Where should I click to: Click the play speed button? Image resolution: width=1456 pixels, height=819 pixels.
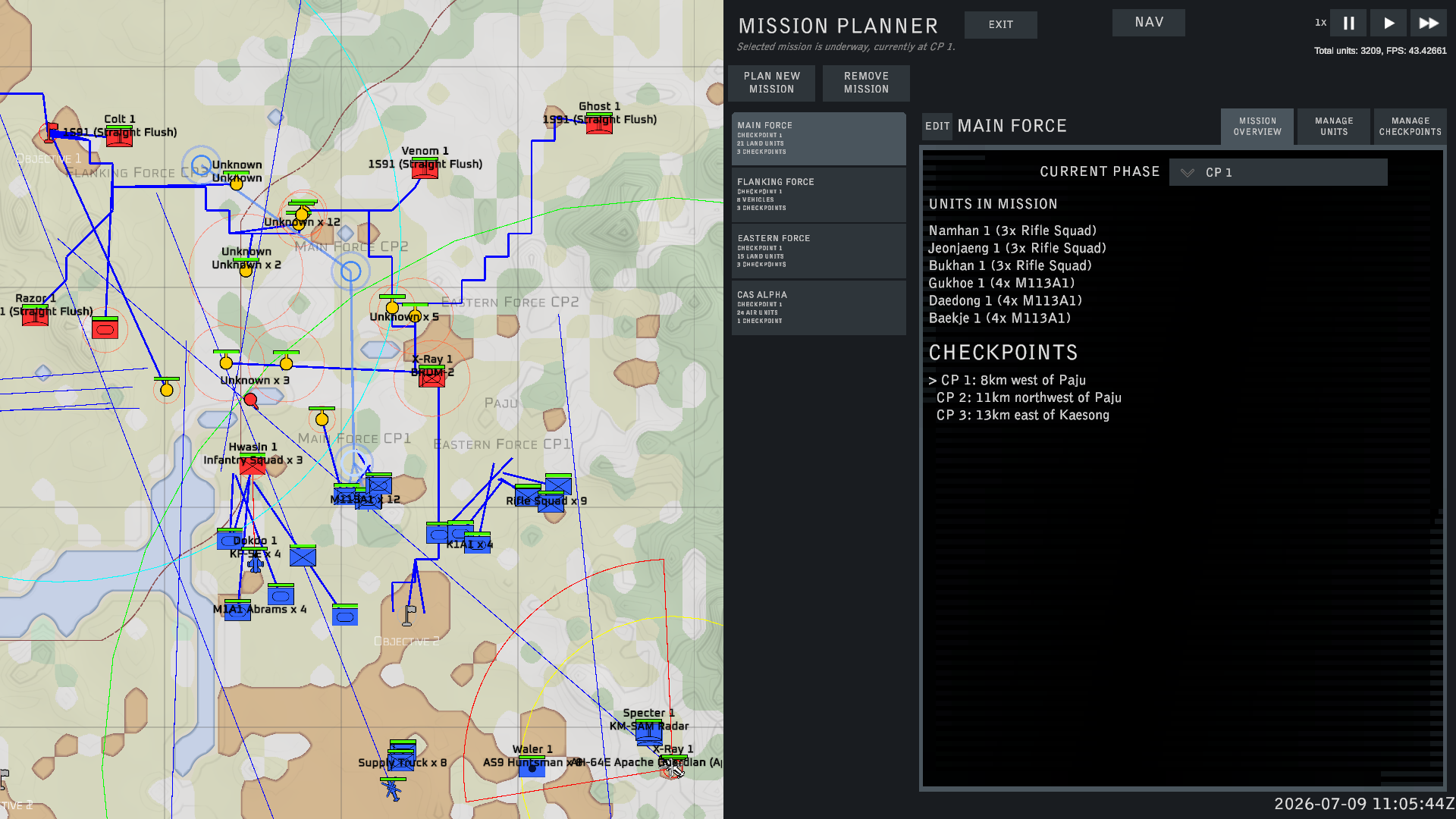1389,24
